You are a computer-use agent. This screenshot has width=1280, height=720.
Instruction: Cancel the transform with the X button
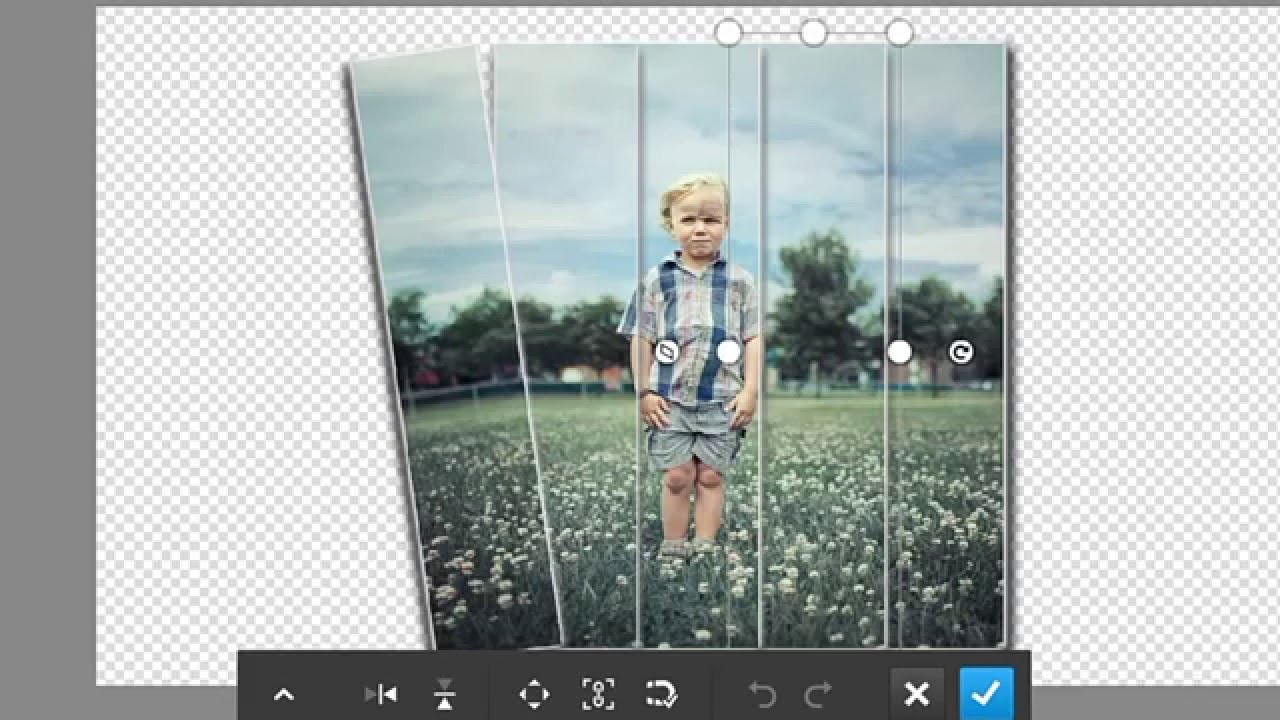(x=916, y=694)
